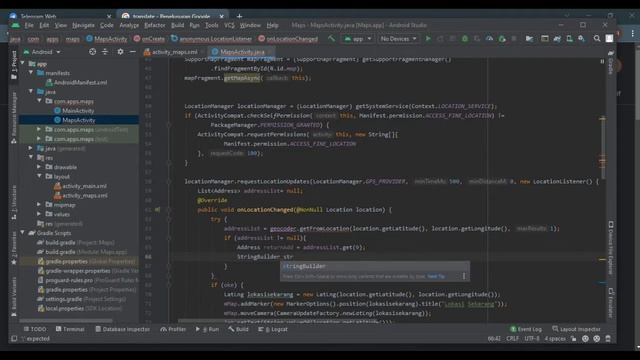Click the user avatar icon in toolbar
Screen dimensions: 640x360
(x=609, y=38)
